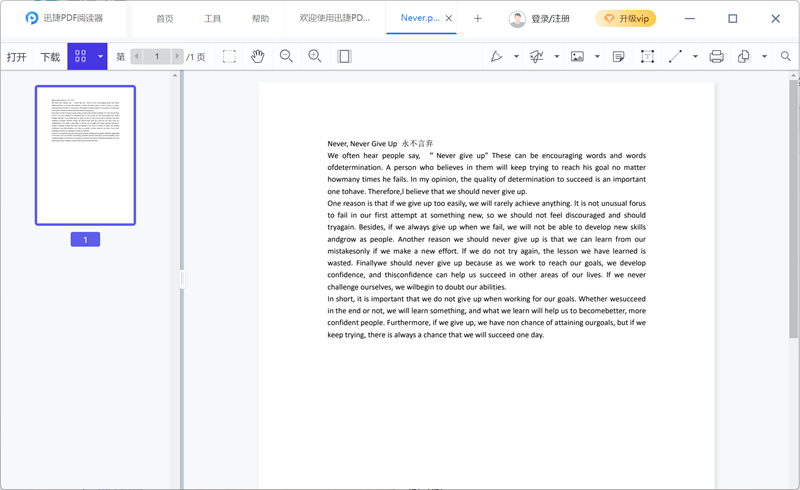The height and width of the screenshot is (490, 800).
Task: Expand the thumbnail view dropdown arrow
Action: 101,56
